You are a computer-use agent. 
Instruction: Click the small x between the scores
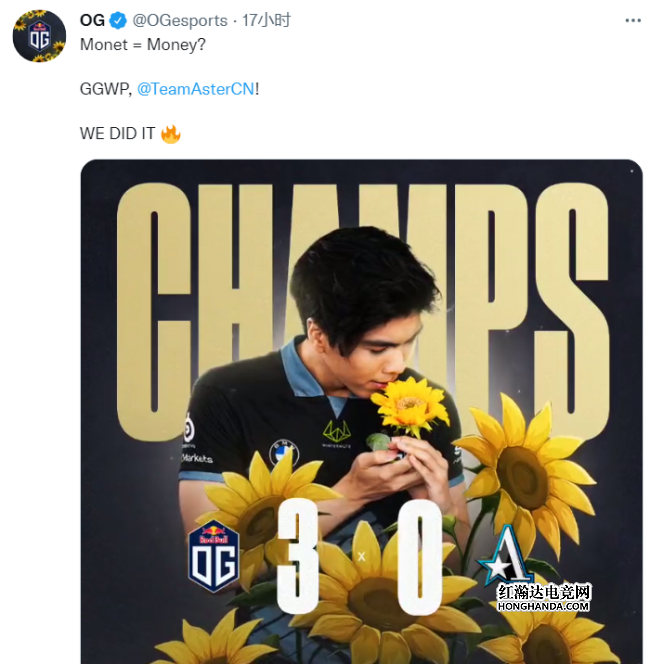(x=361, y=555)
